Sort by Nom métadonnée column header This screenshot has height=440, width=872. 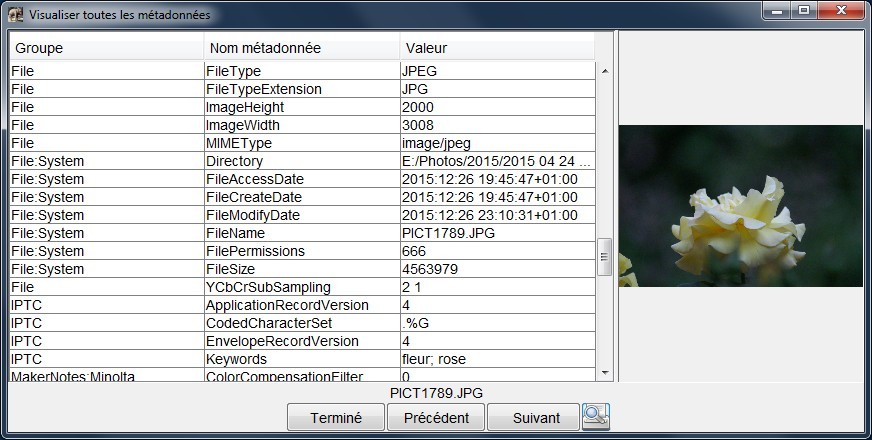click(302, 48)
